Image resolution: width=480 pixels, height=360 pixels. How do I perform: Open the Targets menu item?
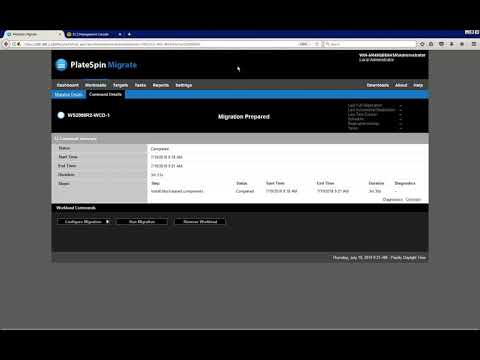[120, 85]
